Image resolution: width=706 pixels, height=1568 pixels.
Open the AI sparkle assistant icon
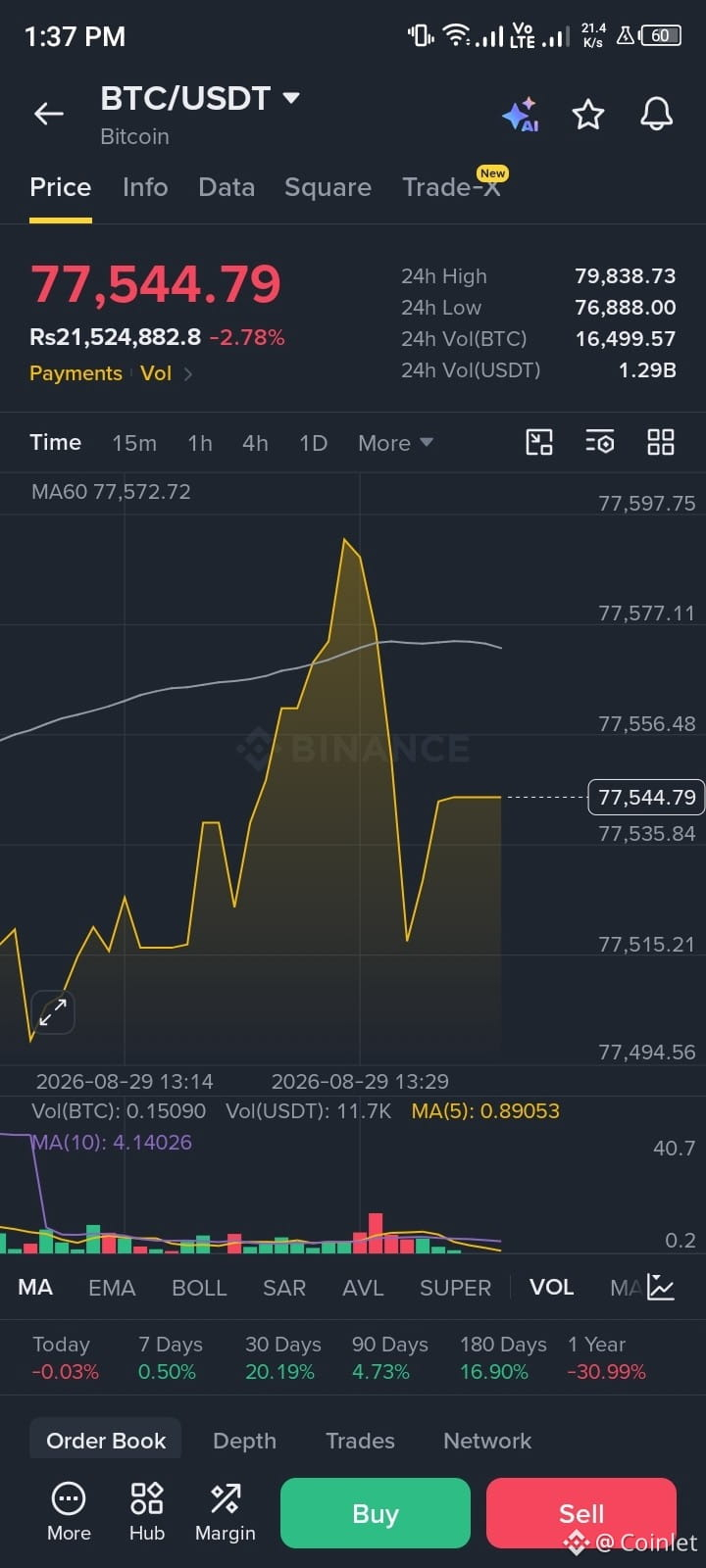[x=520, y=115]
